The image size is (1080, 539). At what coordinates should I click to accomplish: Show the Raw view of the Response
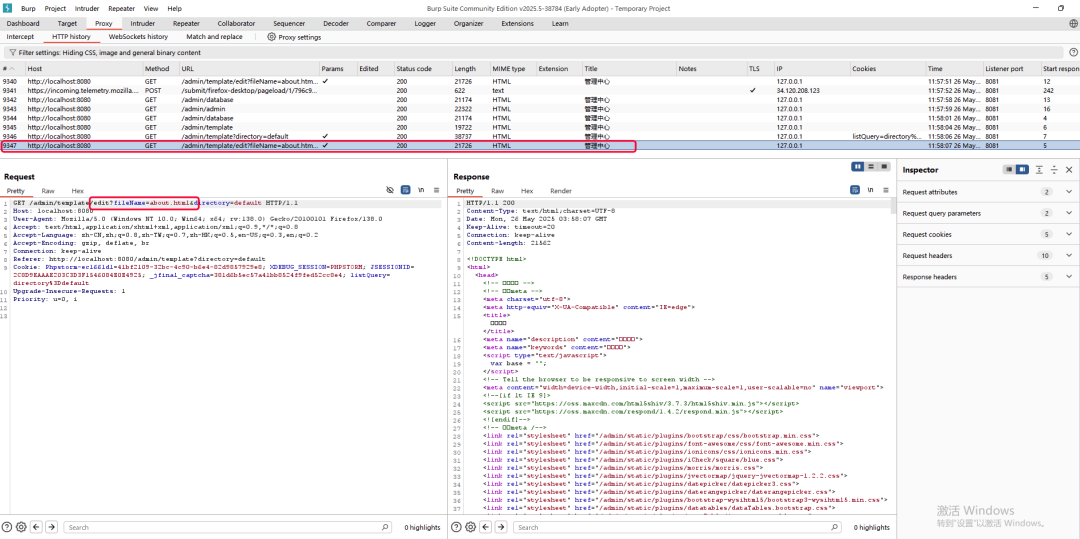coord(497,191)
